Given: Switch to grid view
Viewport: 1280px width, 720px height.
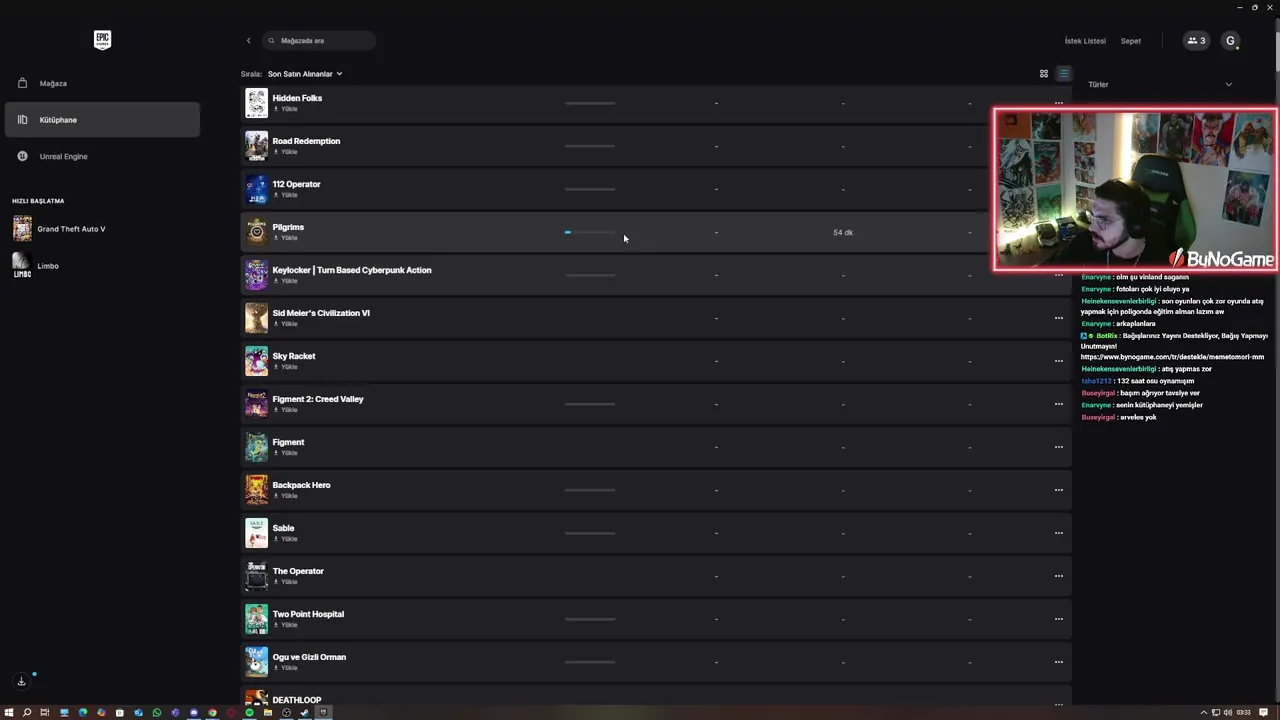Looking at the screenshot, I should pyautogui.click(x=1044, y=74).
